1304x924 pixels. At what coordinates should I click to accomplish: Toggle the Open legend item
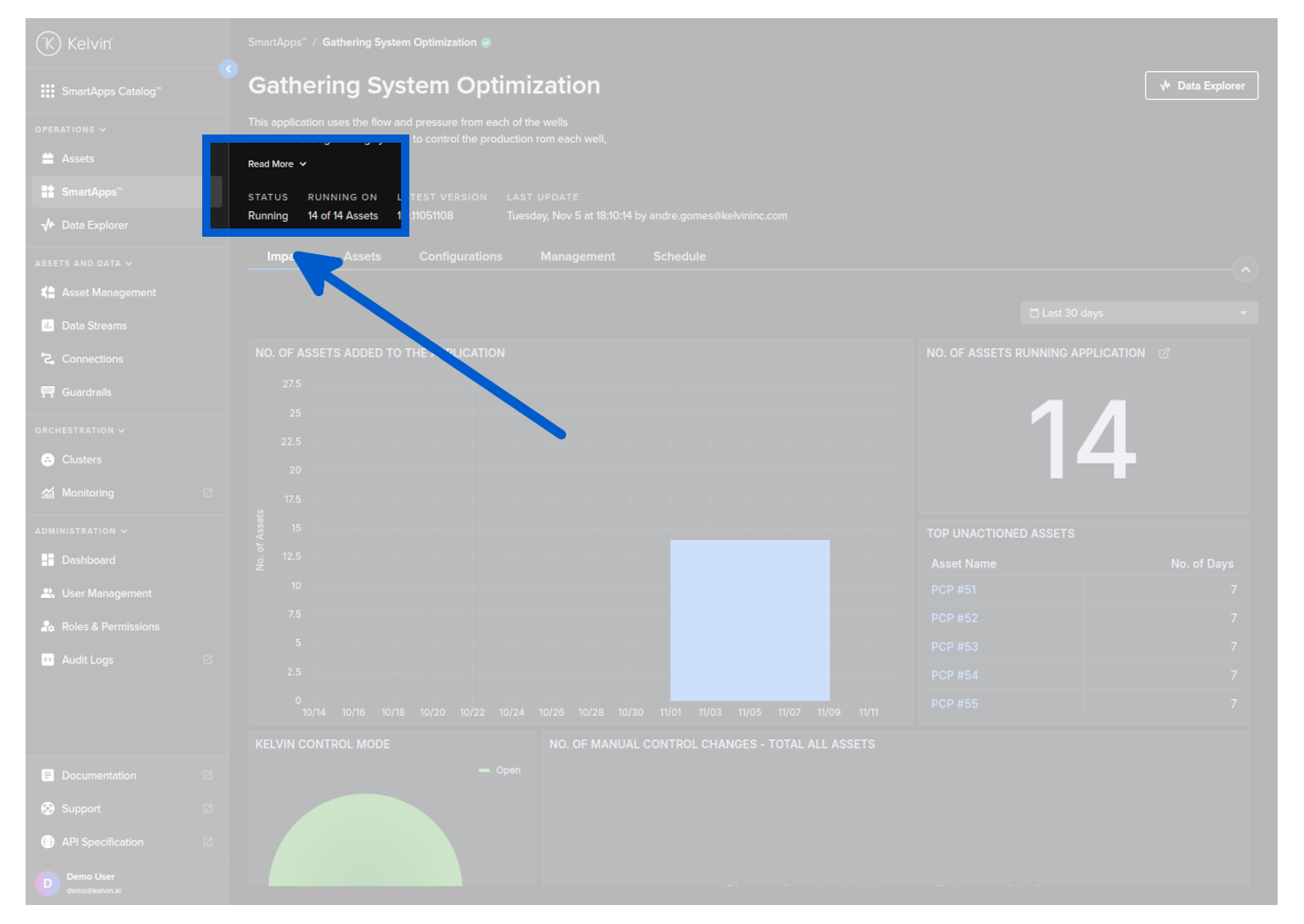500,771
